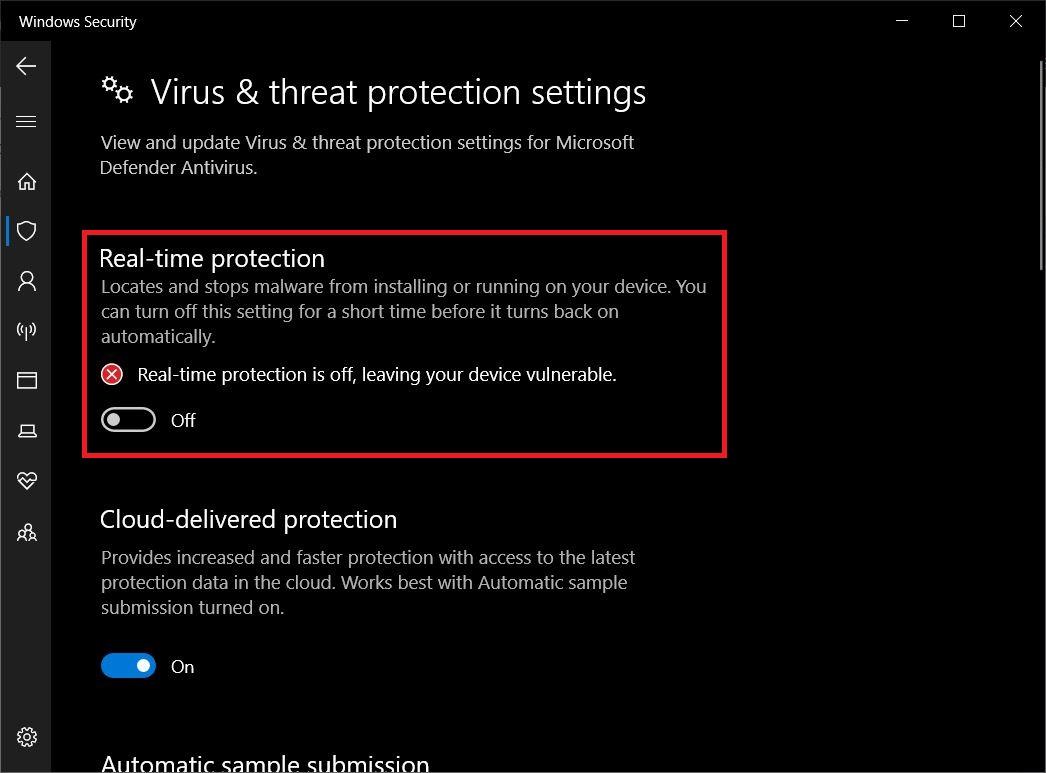This screenshot has width=1046, height=773.
Task: Open Device performance & health heart icon
Action: tap(27, 480)
